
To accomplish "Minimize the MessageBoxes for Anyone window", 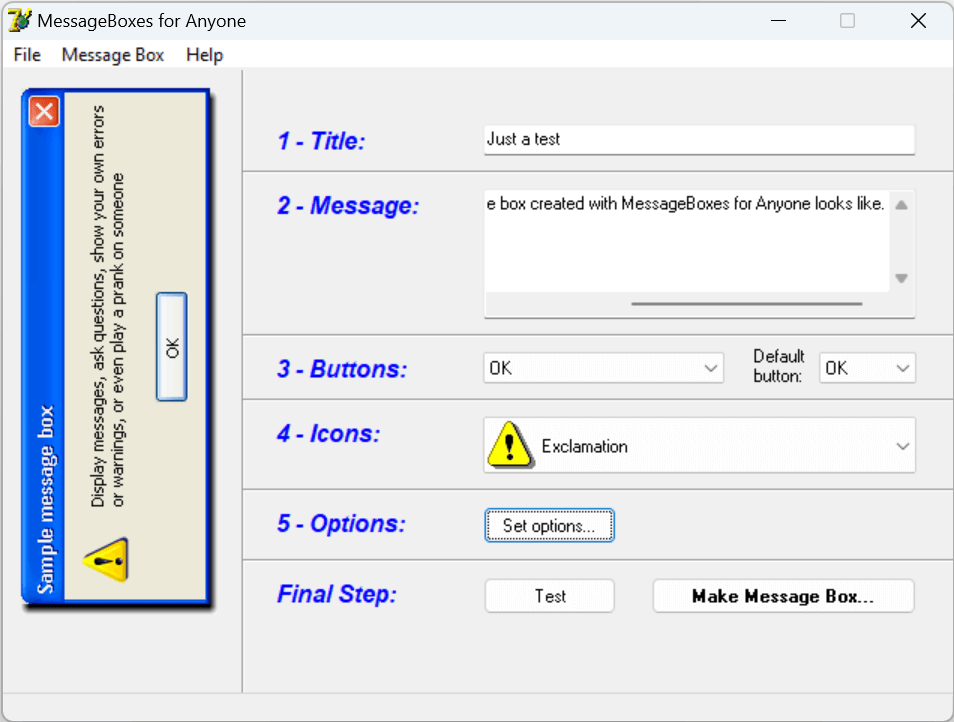I will coord(778,21).
